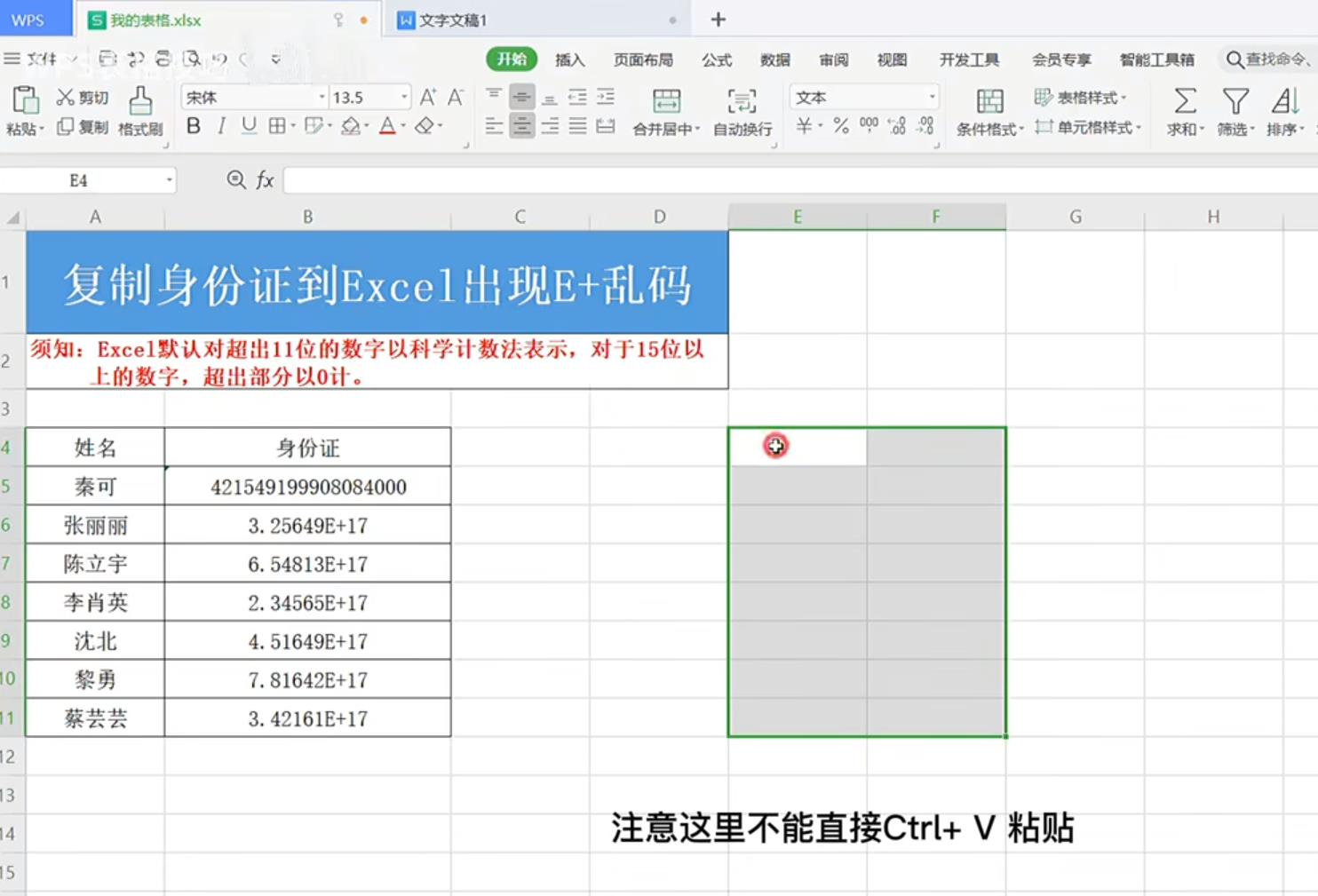Click the plus button for new tab
Screen dimensions: 1318x896
(x=719, y=19)
